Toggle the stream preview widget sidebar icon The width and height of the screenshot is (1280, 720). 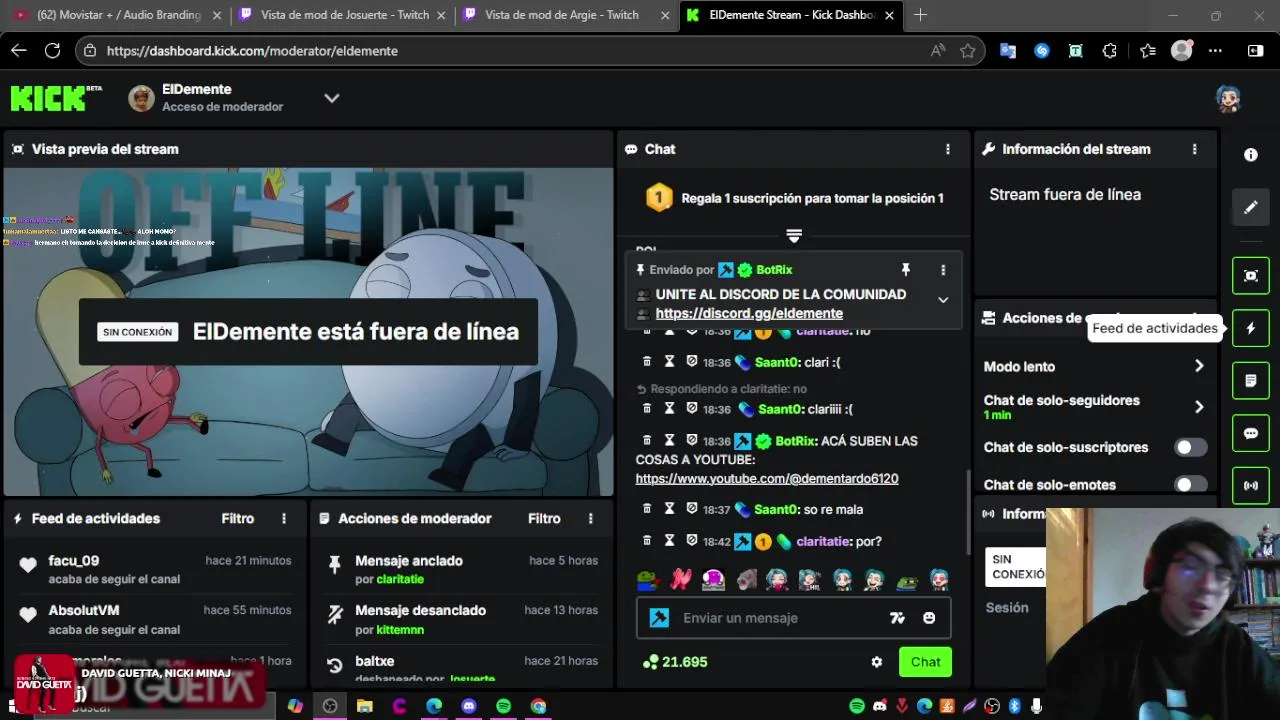point(1250,276)
